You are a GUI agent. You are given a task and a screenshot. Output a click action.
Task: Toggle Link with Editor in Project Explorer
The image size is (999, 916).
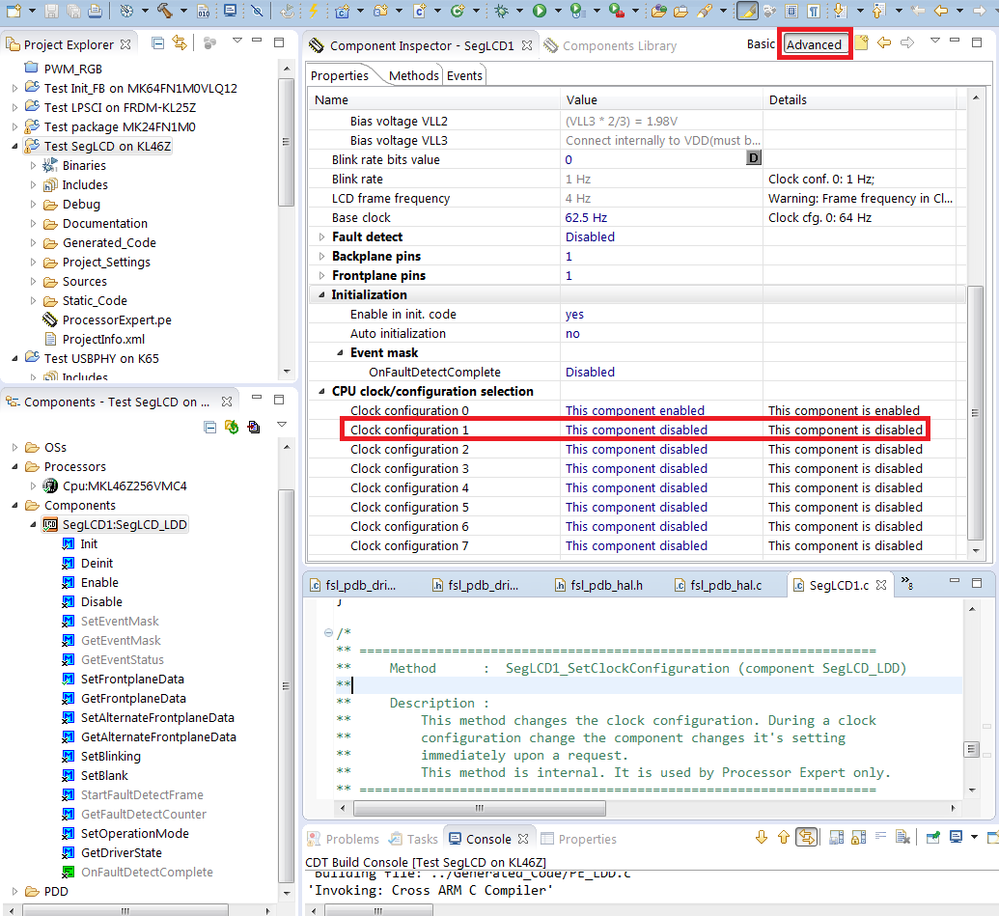pos(180,43)
